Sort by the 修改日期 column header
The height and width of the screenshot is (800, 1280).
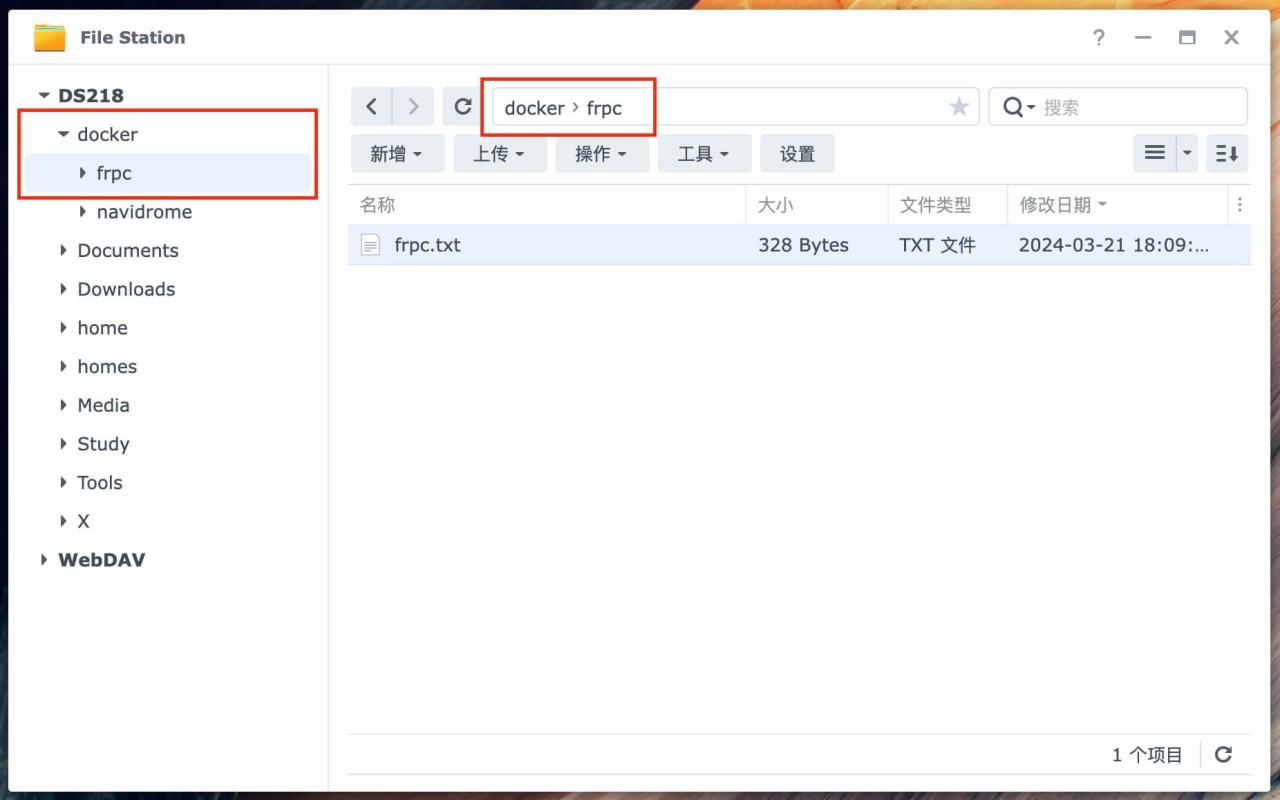click(x=1055, y=205)
